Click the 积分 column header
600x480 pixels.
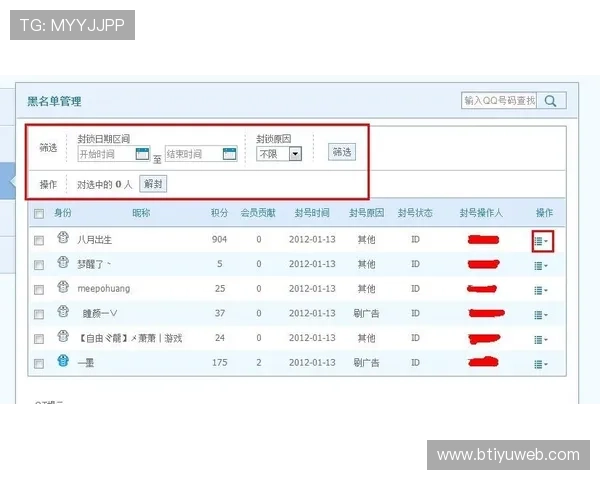coord(220,213)
